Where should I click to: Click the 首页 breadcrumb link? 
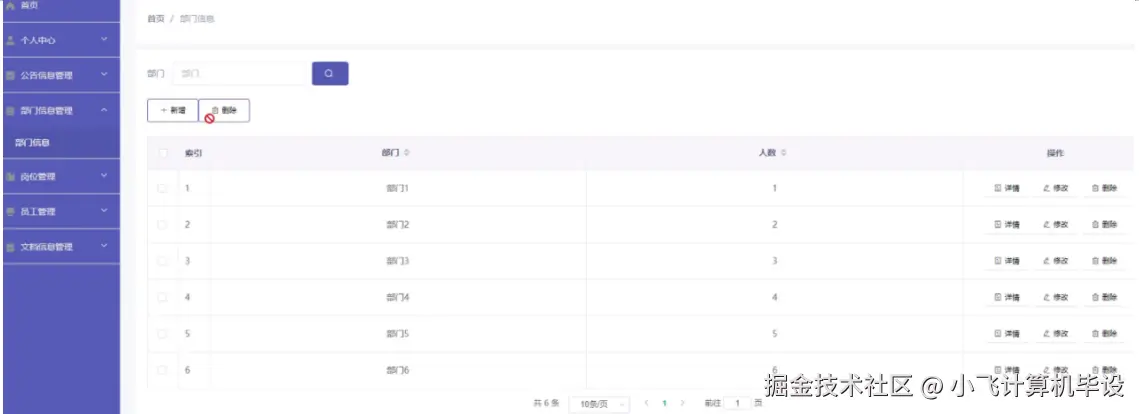point(155,19)
